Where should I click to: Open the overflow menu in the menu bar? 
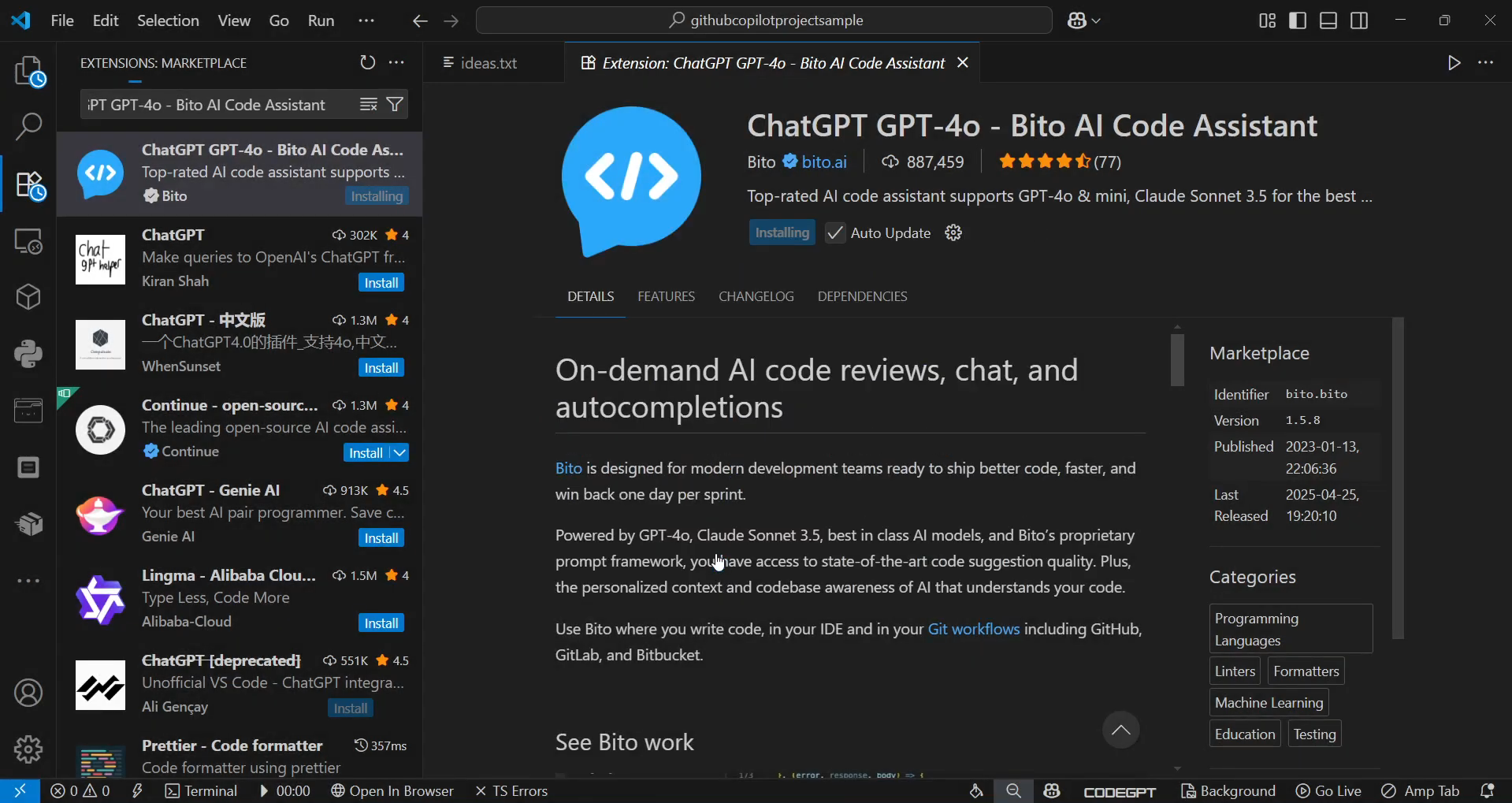[366, 20]
